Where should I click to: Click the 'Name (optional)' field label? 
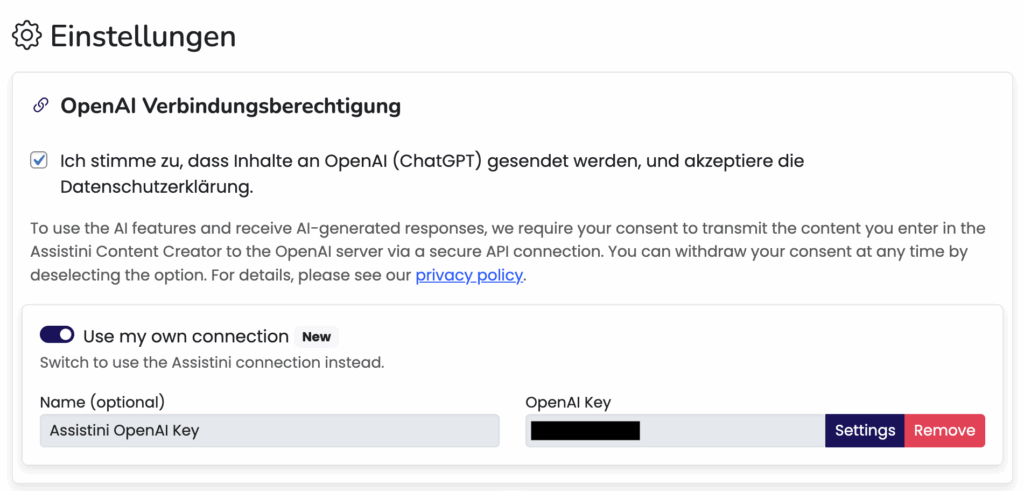click(102, 402)
